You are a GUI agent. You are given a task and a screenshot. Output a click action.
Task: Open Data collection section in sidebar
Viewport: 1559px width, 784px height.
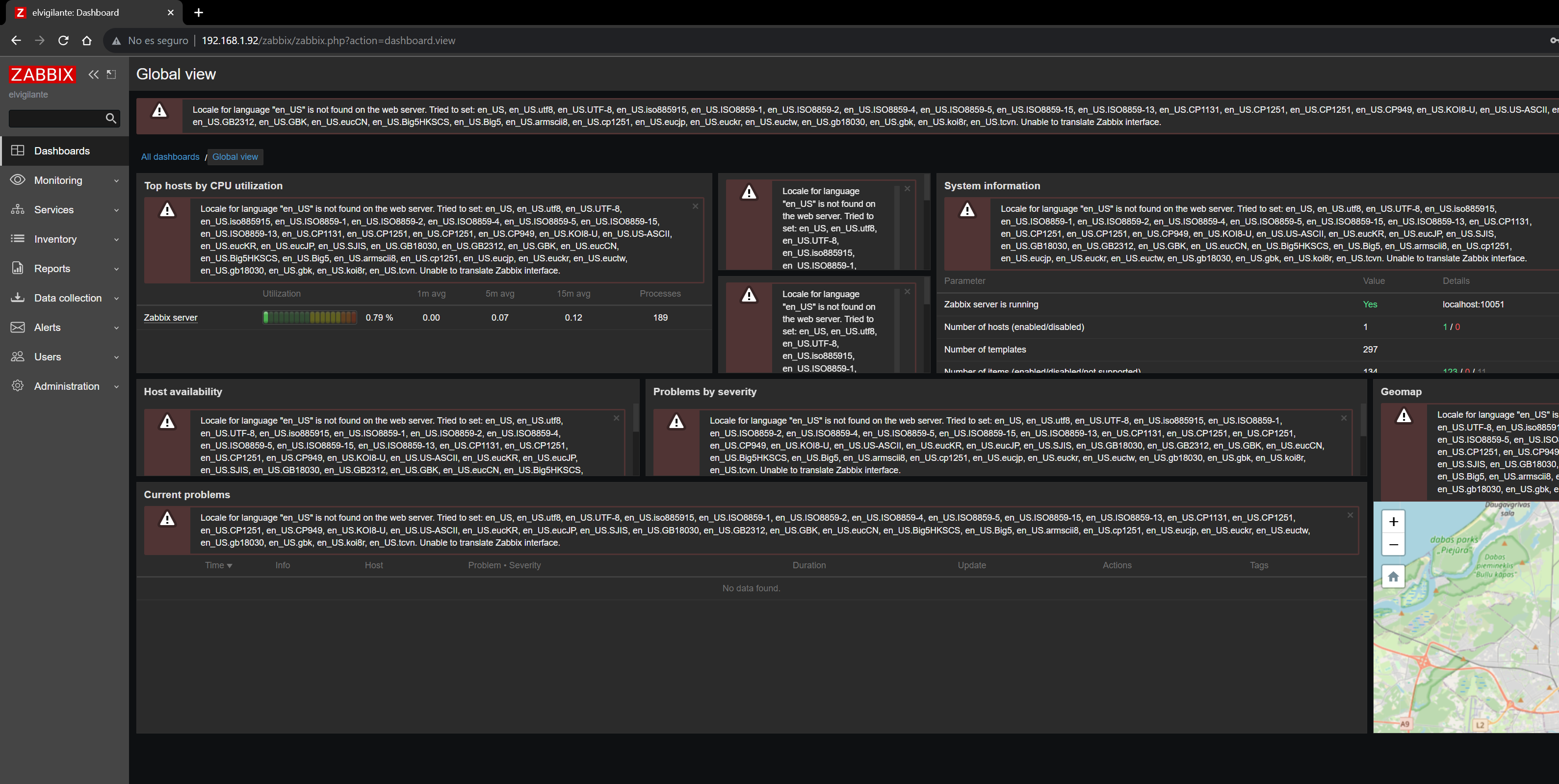pyautogui.click(x=64, y=298)
